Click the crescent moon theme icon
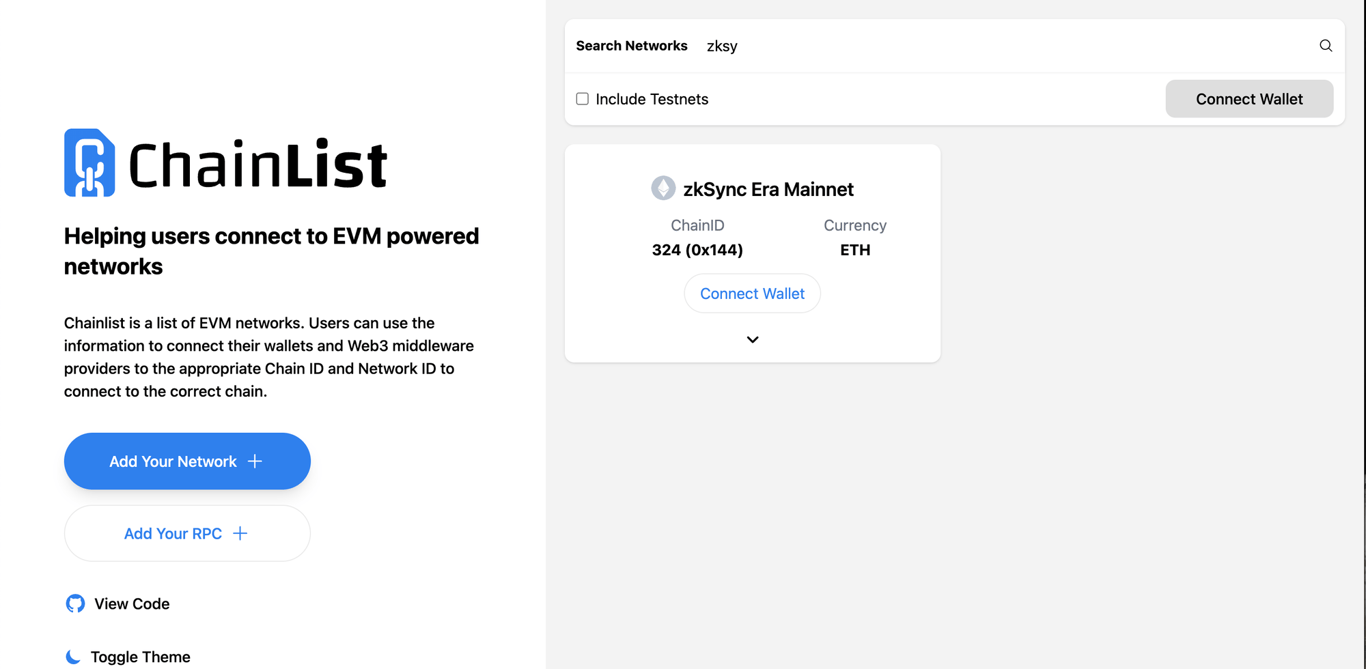This screenshot has height=669, width=1366. (73, 657)
